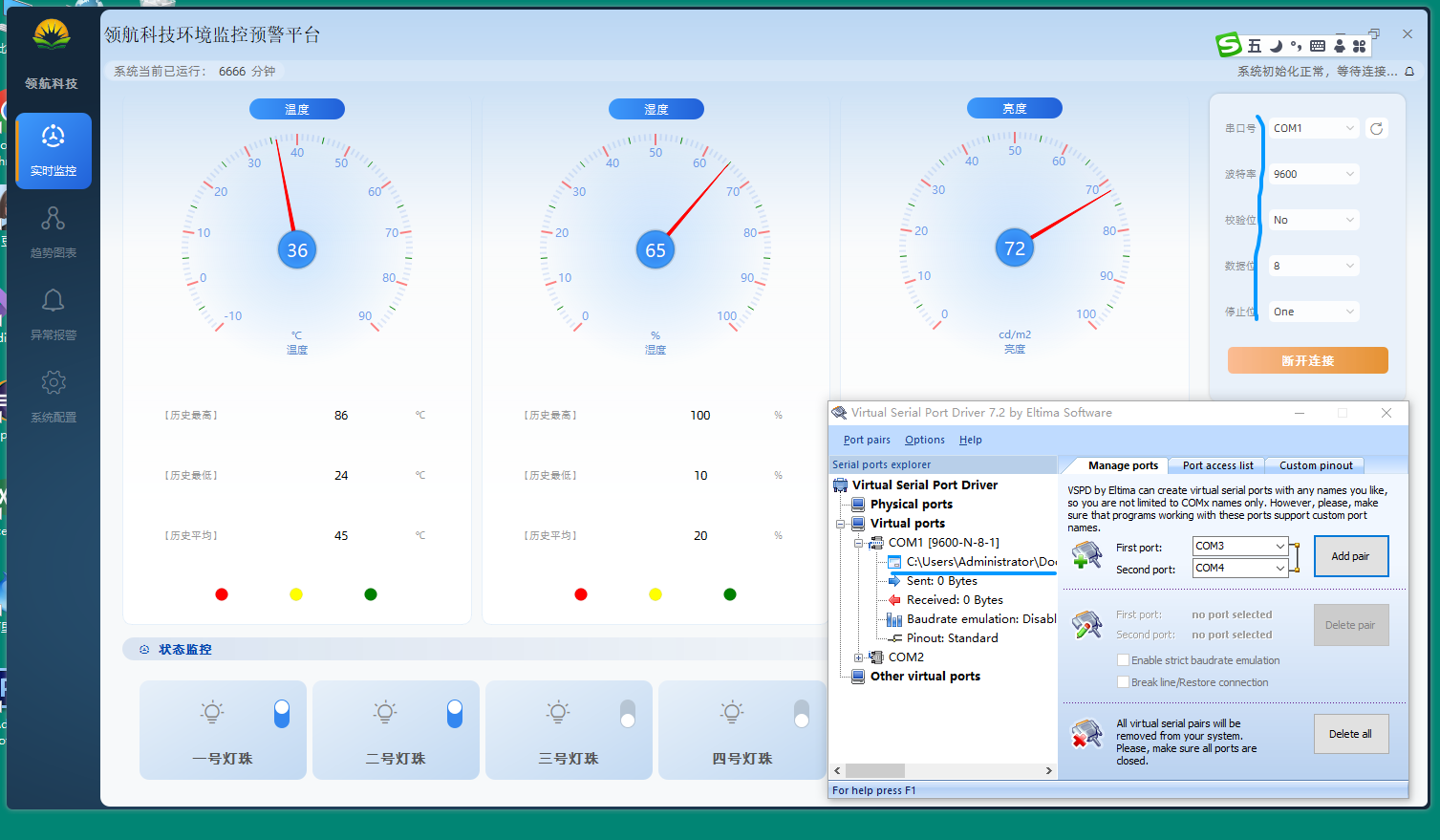Click the red temperature indicator dot
Screen dimensions: 1440x840
pos(222,594)
